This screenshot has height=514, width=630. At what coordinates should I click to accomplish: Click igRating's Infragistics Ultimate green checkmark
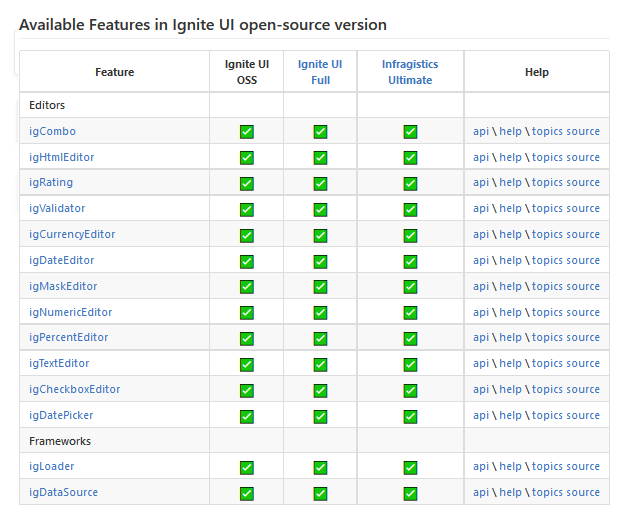point(410,183)
